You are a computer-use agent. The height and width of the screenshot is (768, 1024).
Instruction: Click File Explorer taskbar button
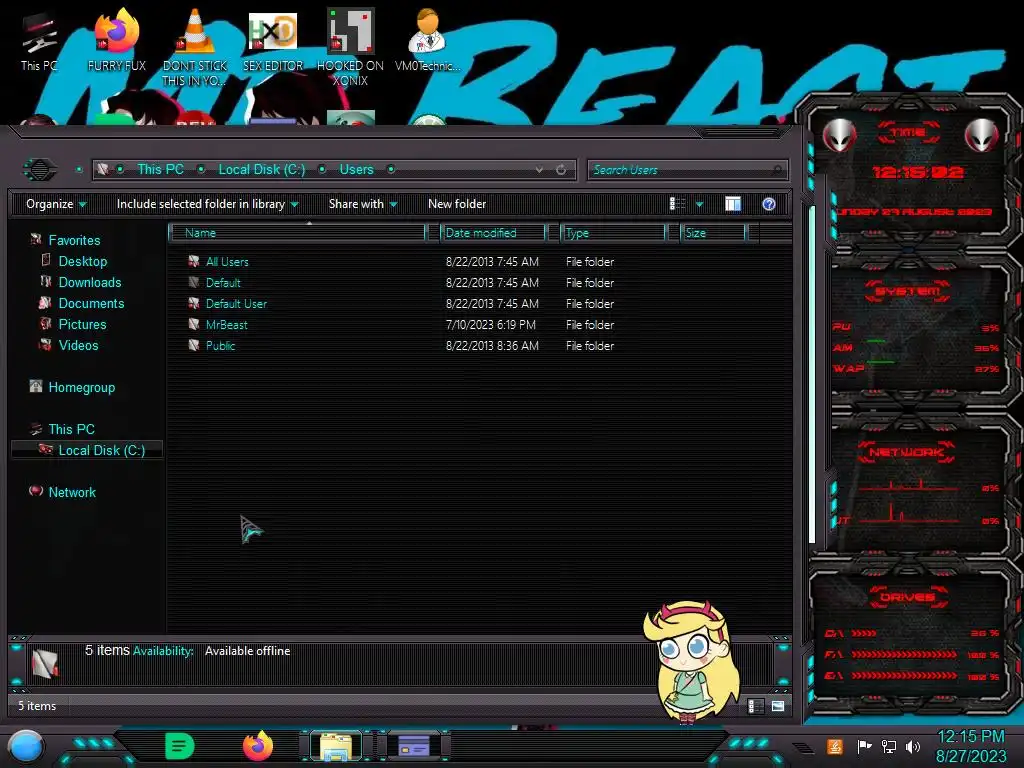point(336,746)
